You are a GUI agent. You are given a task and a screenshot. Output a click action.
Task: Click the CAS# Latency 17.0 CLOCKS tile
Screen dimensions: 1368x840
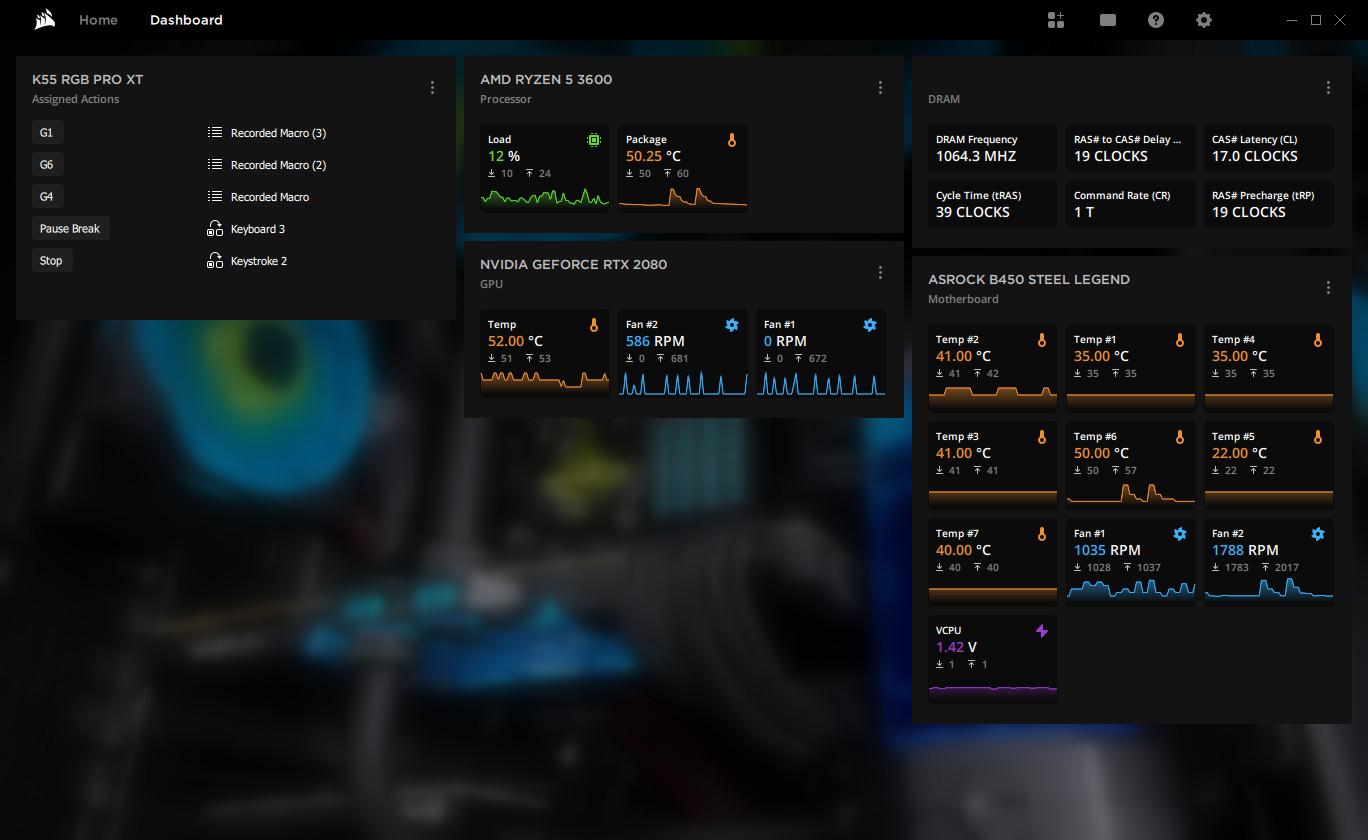[x=1268, y=148]
